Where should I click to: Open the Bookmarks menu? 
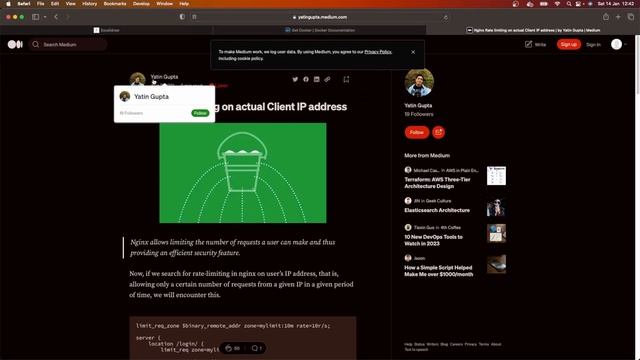115,4
